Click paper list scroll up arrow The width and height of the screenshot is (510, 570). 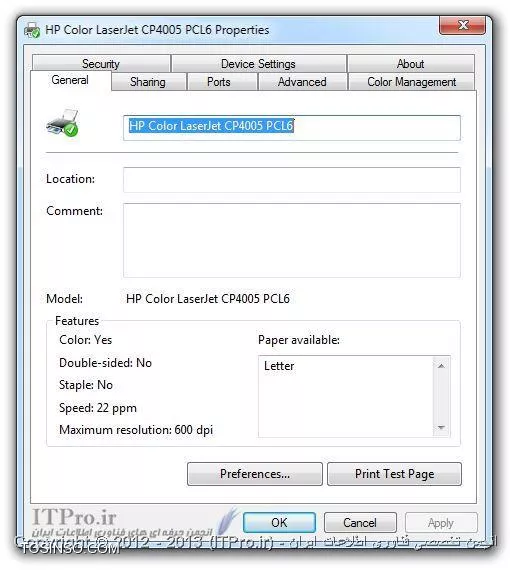click(x=441, y=366)
